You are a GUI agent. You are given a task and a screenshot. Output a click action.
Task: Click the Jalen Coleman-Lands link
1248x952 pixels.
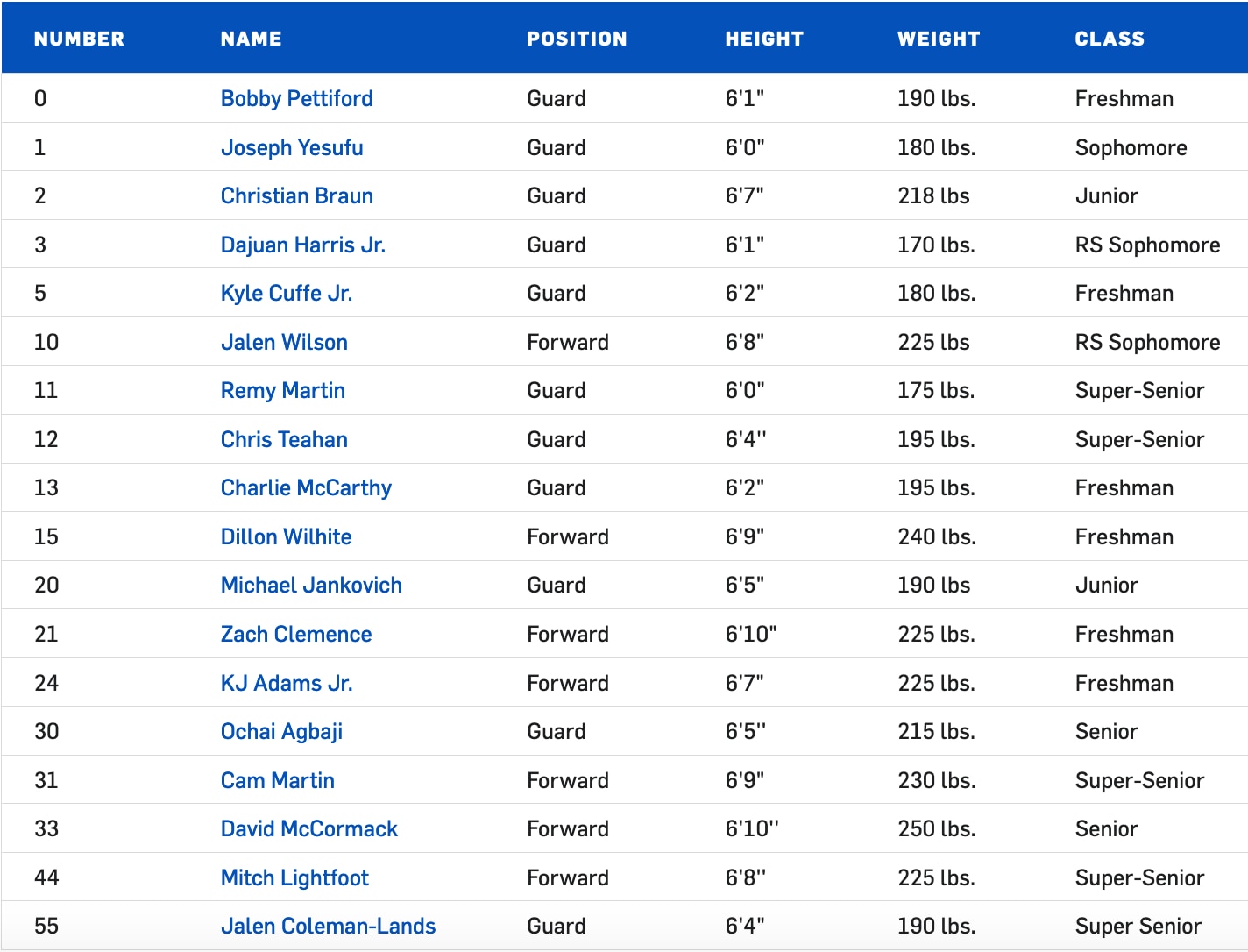[x=328, y=926]
